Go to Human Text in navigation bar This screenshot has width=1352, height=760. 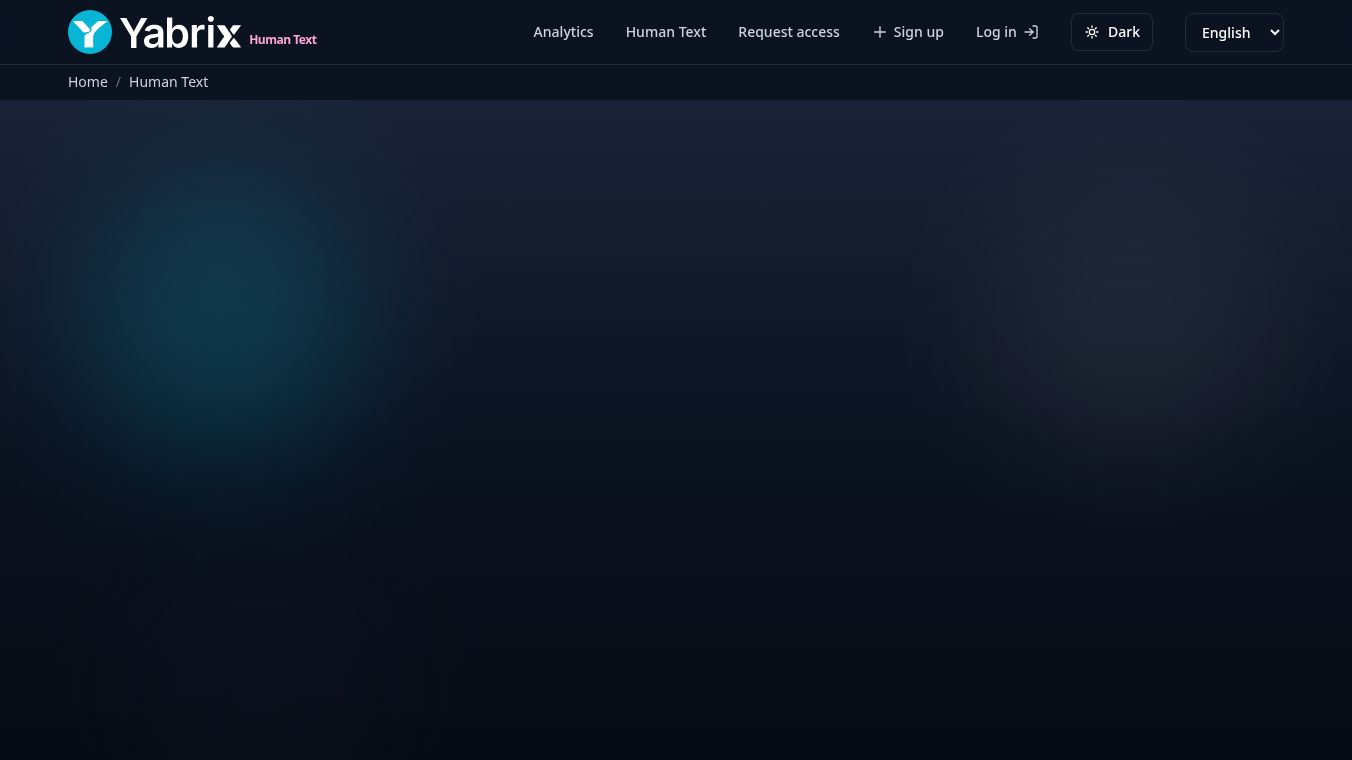[666, 32]
